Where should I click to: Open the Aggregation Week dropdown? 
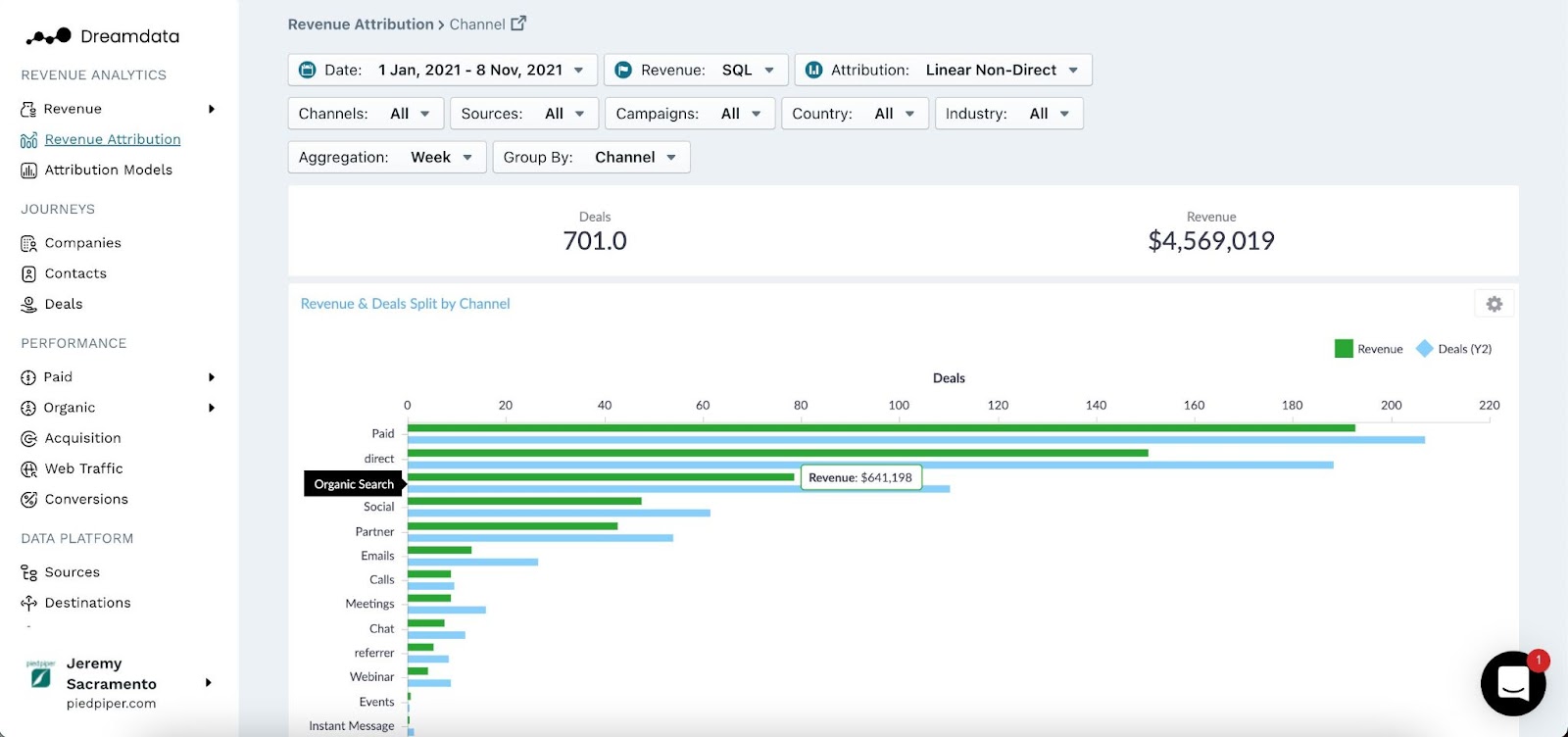point(387,157)
